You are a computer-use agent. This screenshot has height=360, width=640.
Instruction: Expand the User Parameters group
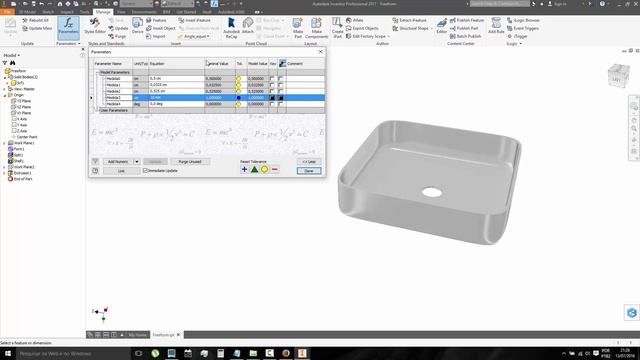[98, 110]
